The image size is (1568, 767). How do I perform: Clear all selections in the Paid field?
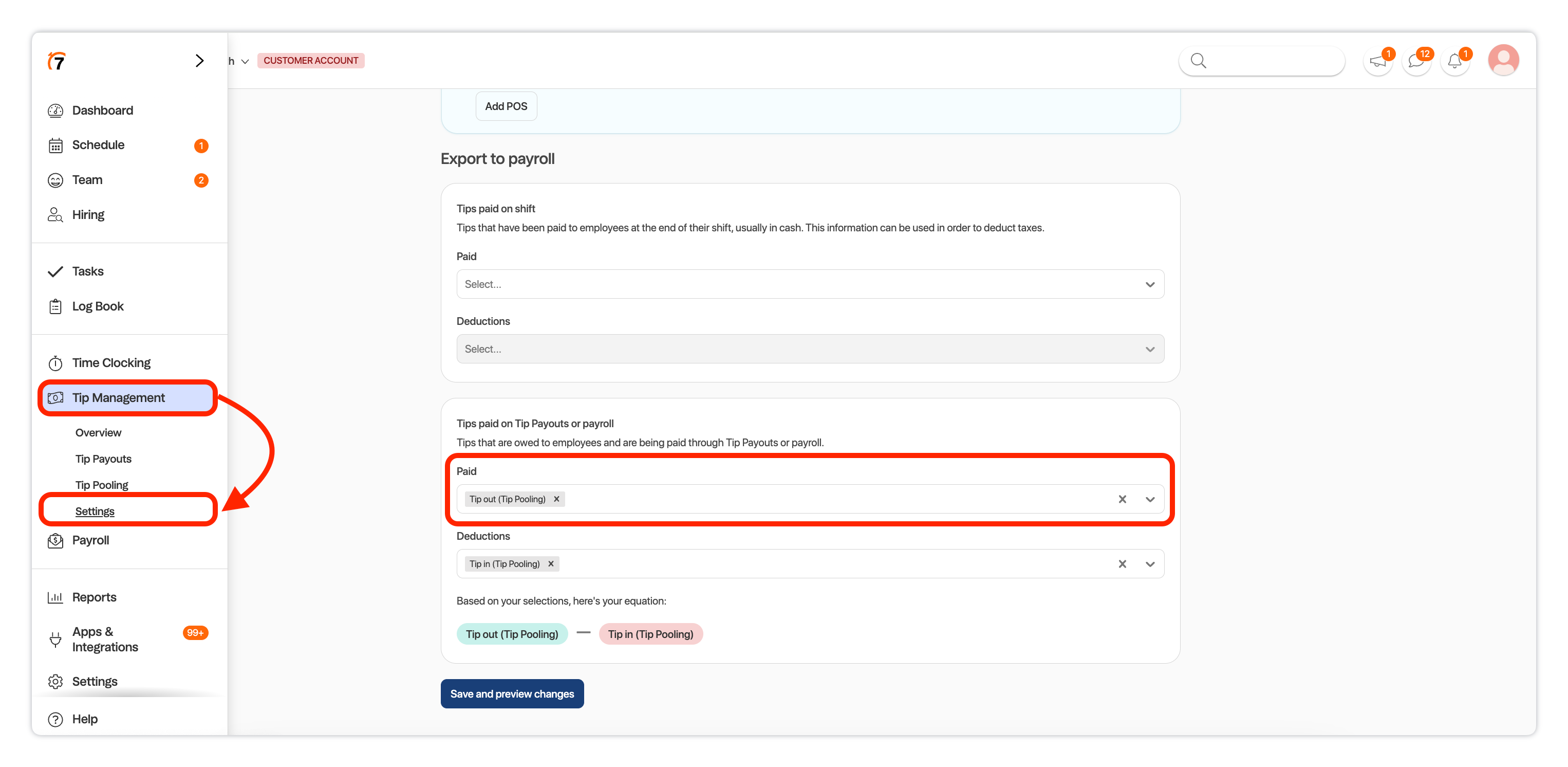pos(1122,499)
